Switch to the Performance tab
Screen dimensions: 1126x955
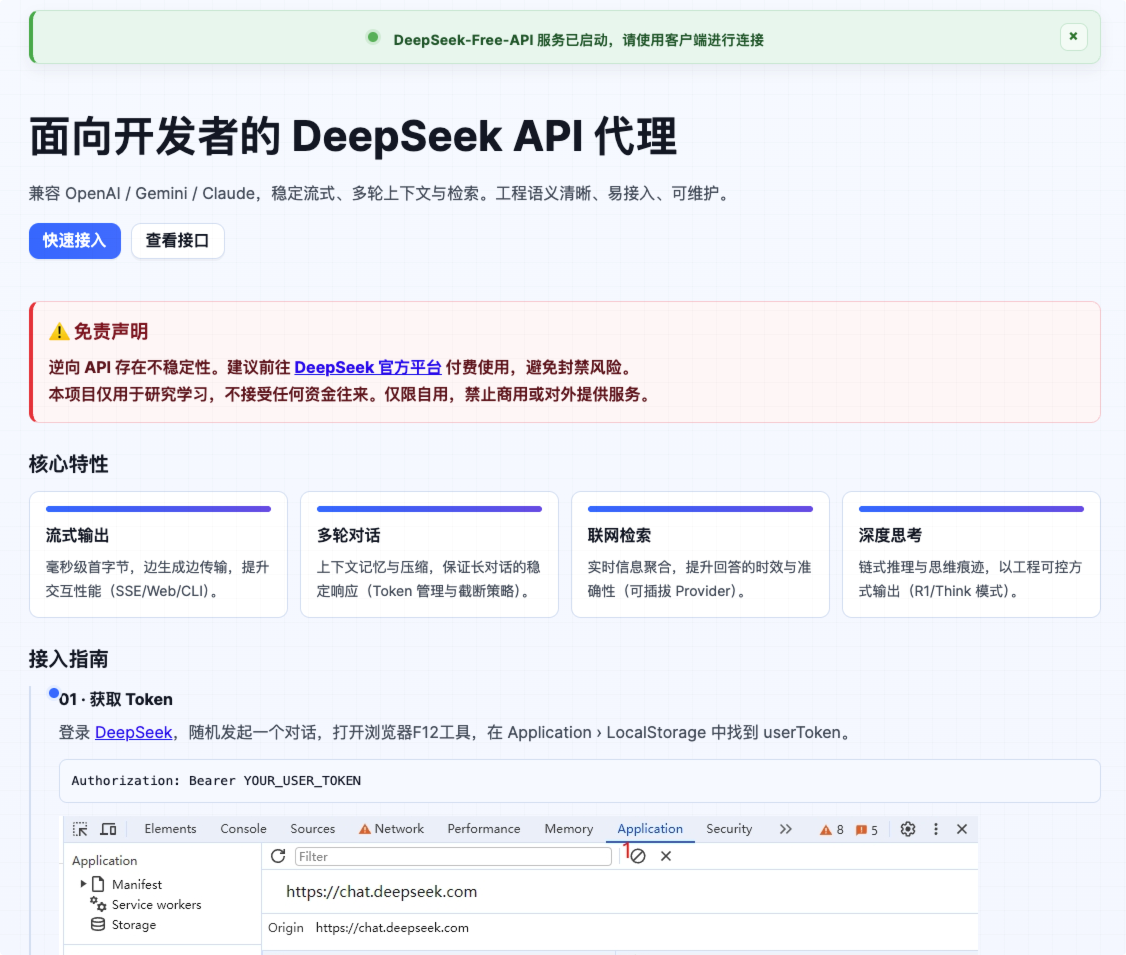483,829
